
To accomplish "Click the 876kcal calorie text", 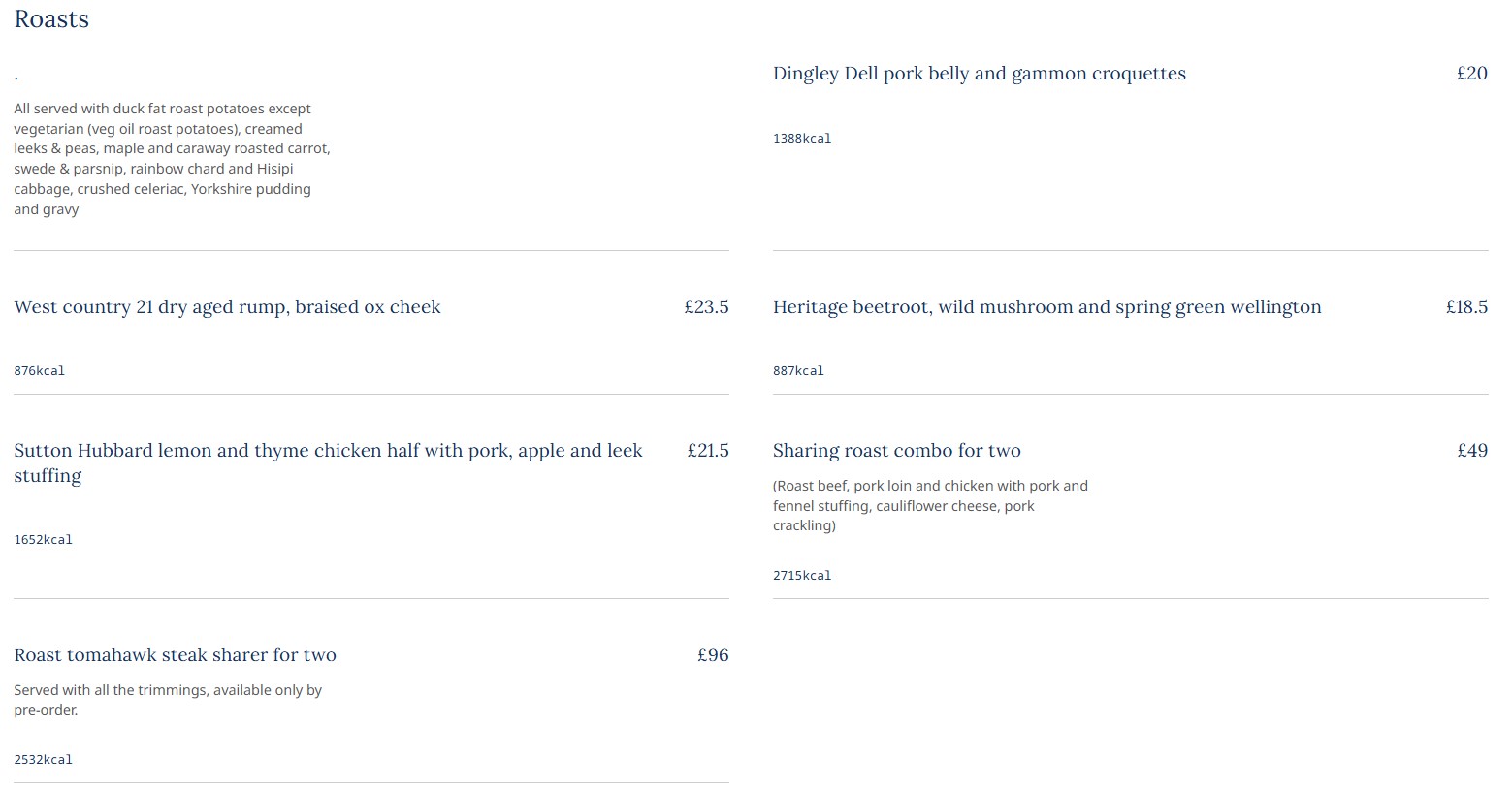I will click(x=40, y=371).
